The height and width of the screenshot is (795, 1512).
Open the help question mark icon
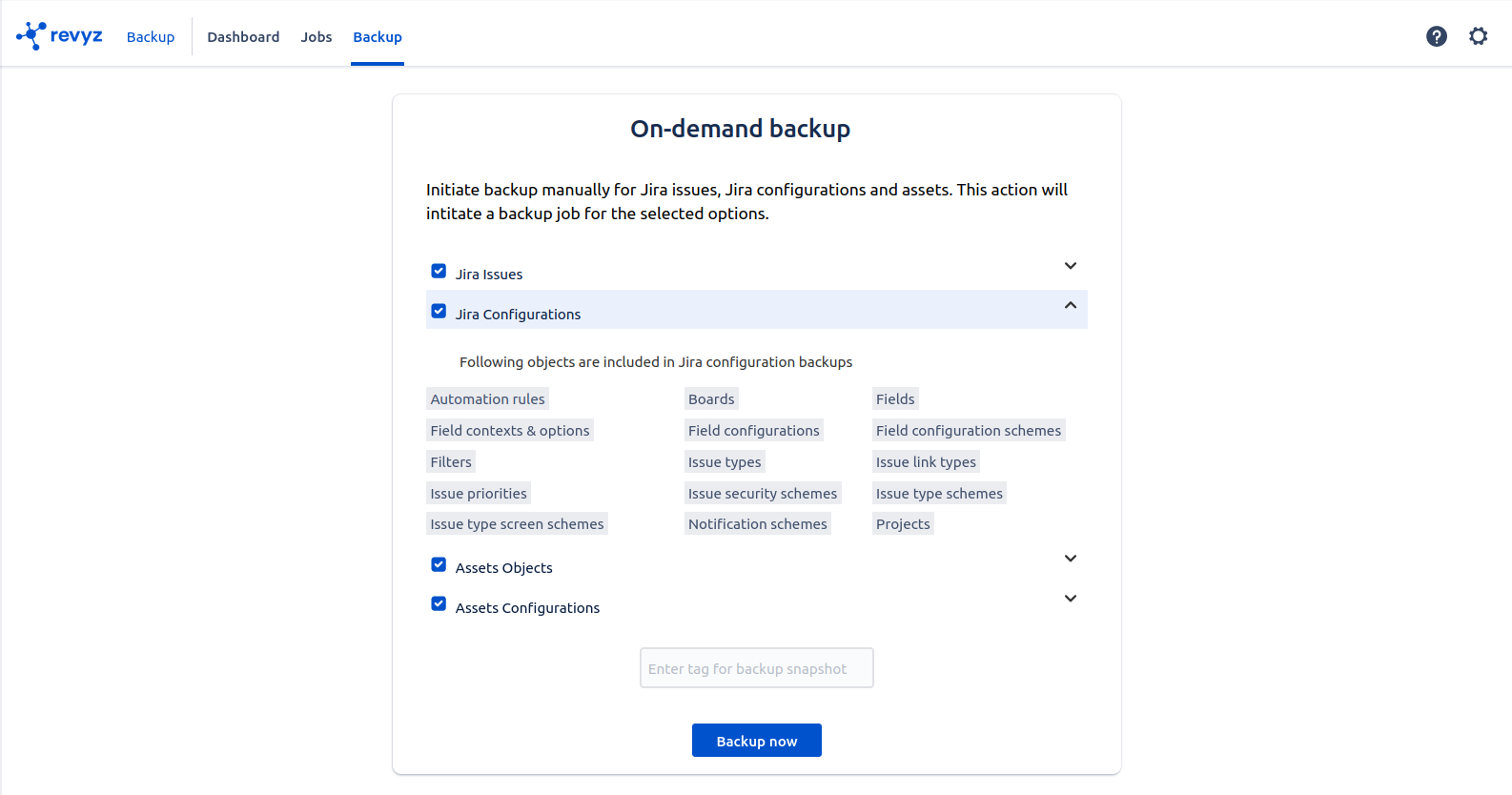pyautogui.click(x=1436, y=36)
